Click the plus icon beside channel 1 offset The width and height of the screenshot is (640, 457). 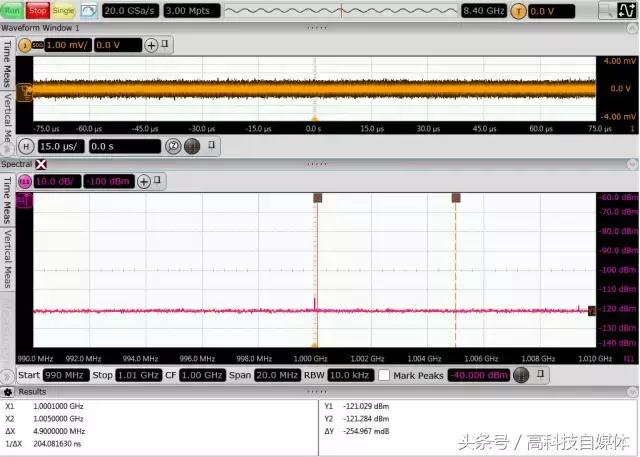[152, 45]
